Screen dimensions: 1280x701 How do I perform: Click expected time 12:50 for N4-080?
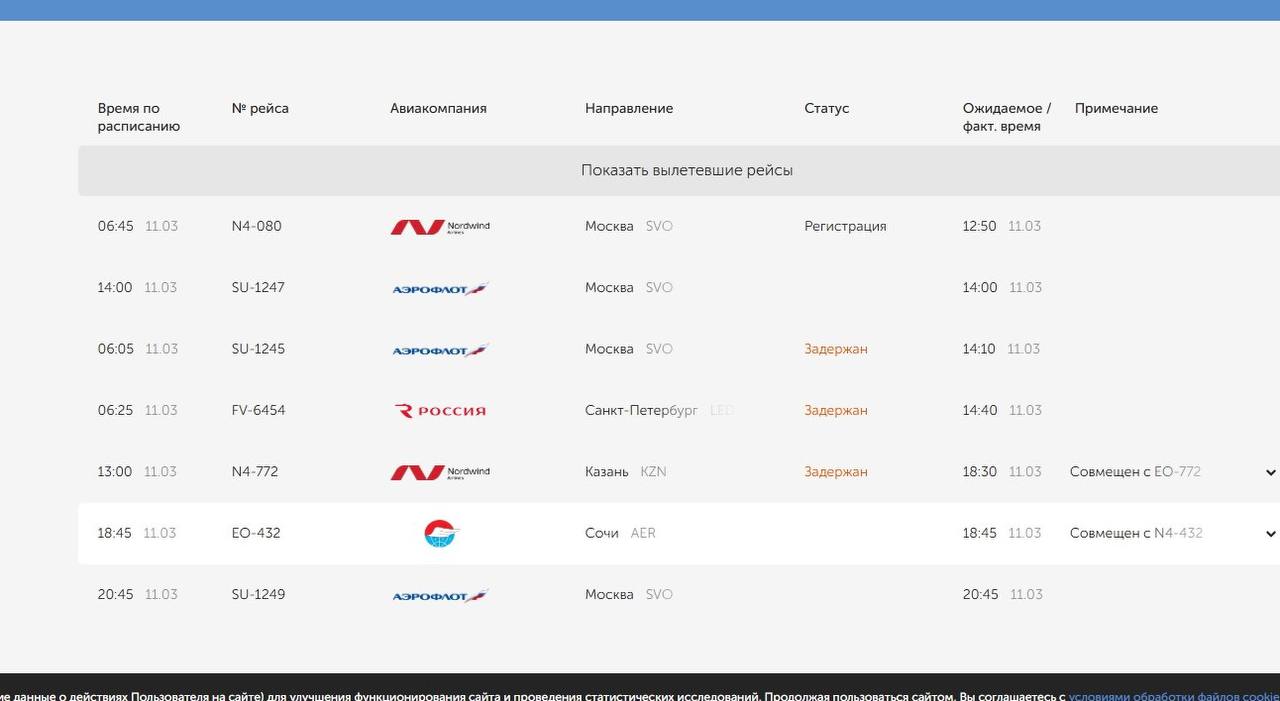[x=979, y=226]
